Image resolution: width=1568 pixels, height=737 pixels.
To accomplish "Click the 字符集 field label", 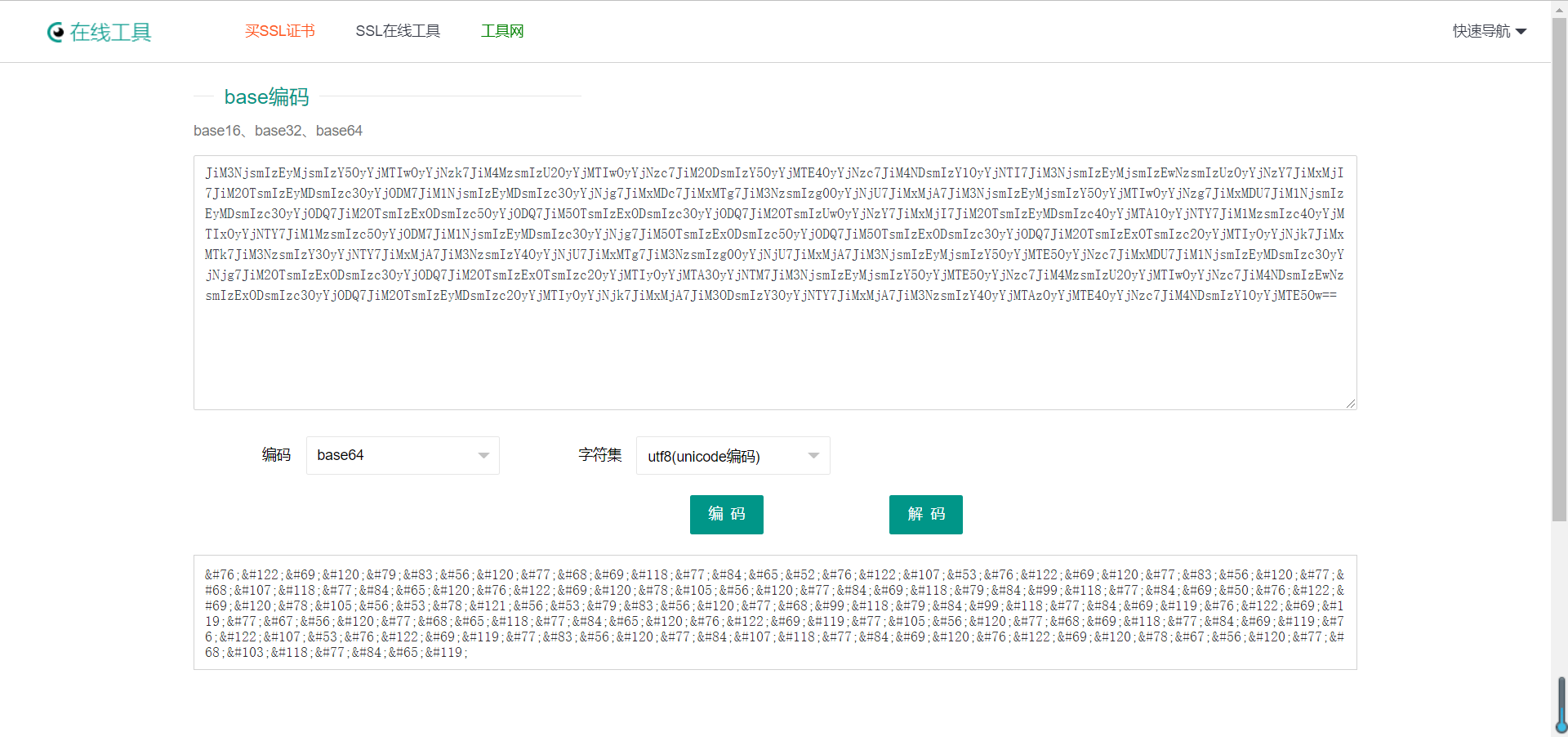I will [600, 455].
